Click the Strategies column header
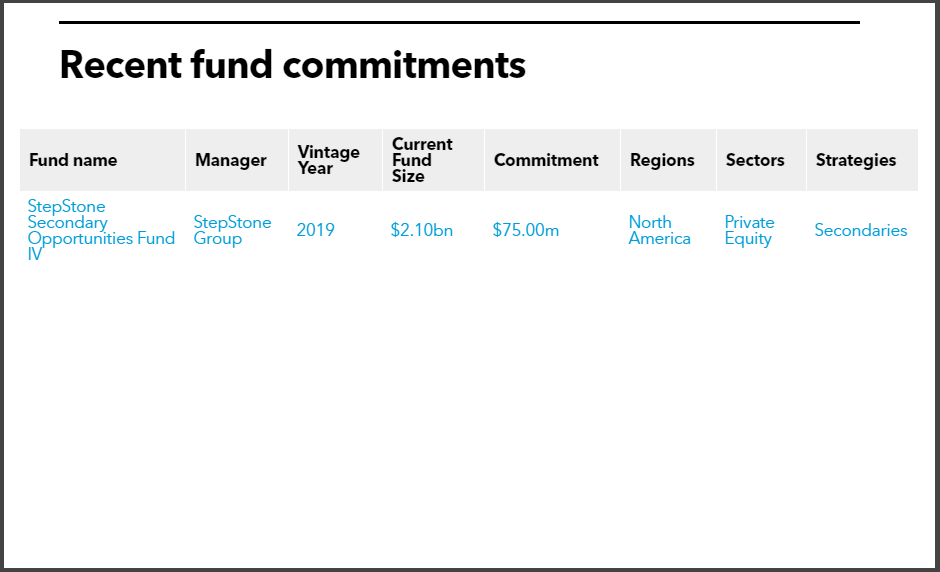The image size is (940, 572). click(855, 160)
